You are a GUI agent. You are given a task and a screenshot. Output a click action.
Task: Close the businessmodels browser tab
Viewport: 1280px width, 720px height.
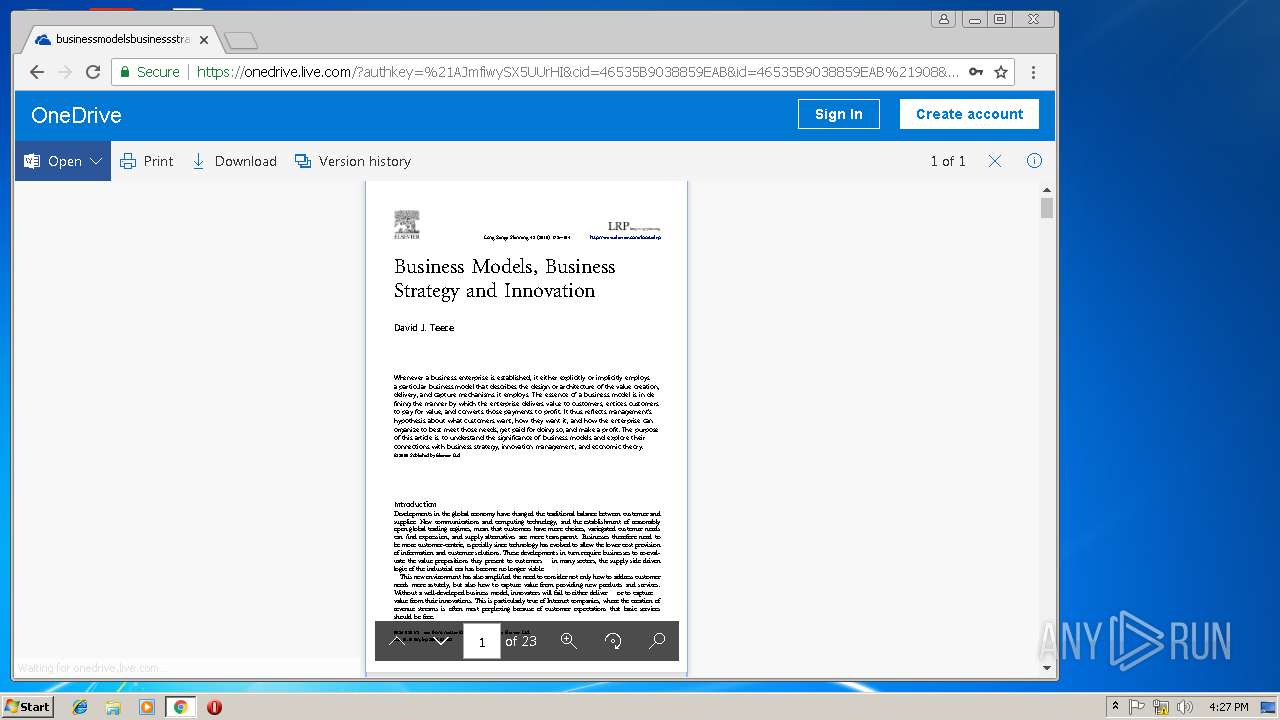(204, 40)
